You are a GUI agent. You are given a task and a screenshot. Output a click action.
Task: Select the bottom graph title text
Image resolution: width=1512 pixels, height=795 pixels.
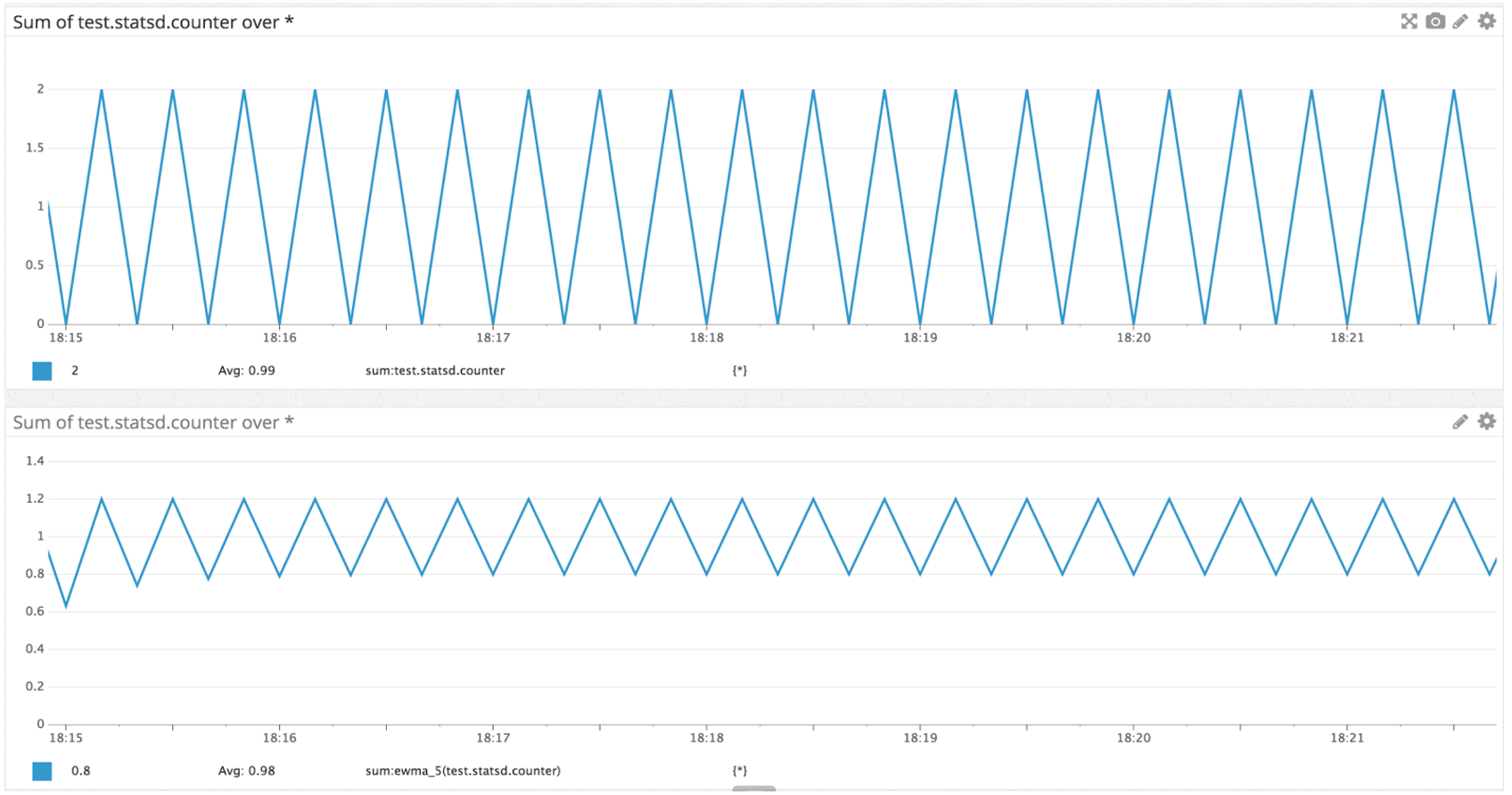pos(153,422)
